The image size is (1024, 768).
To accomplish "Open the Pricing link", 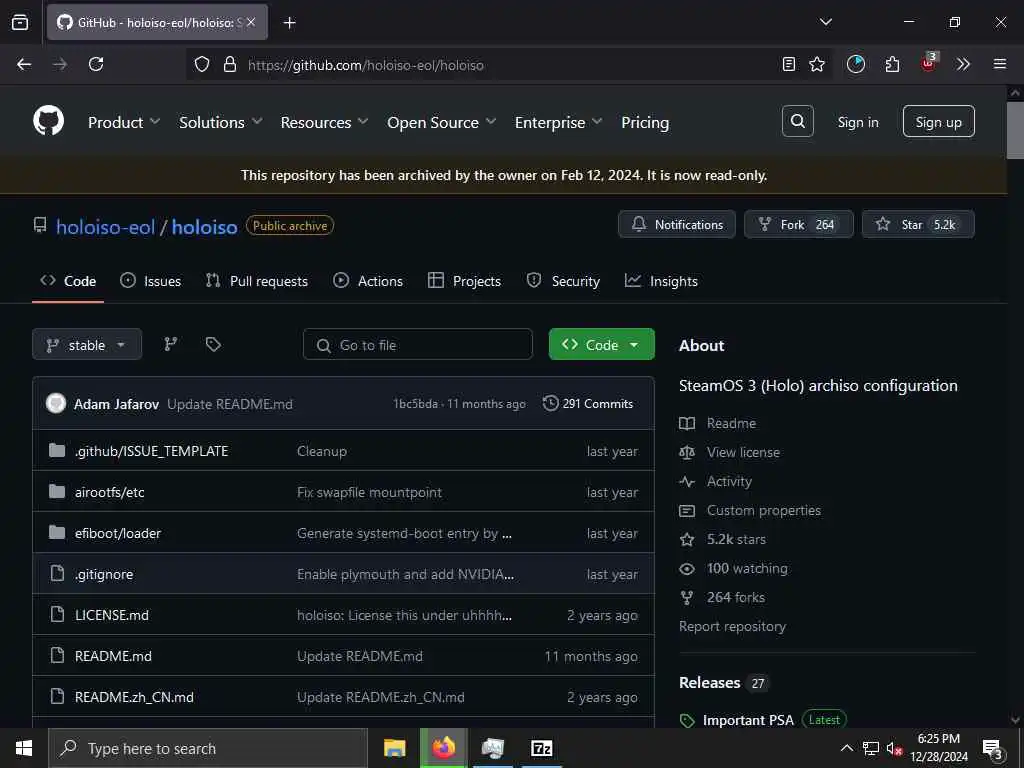I will click(645, 122).
